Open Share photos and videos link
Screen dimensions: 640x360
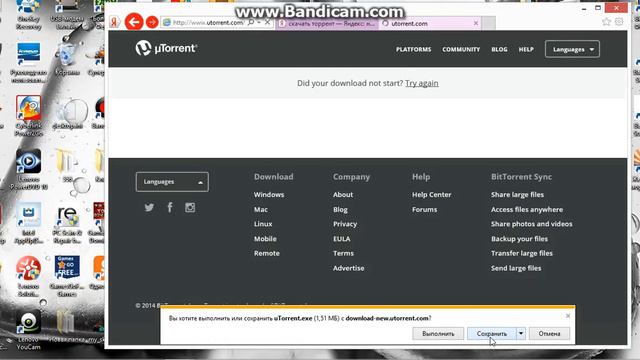coord(532,224)
